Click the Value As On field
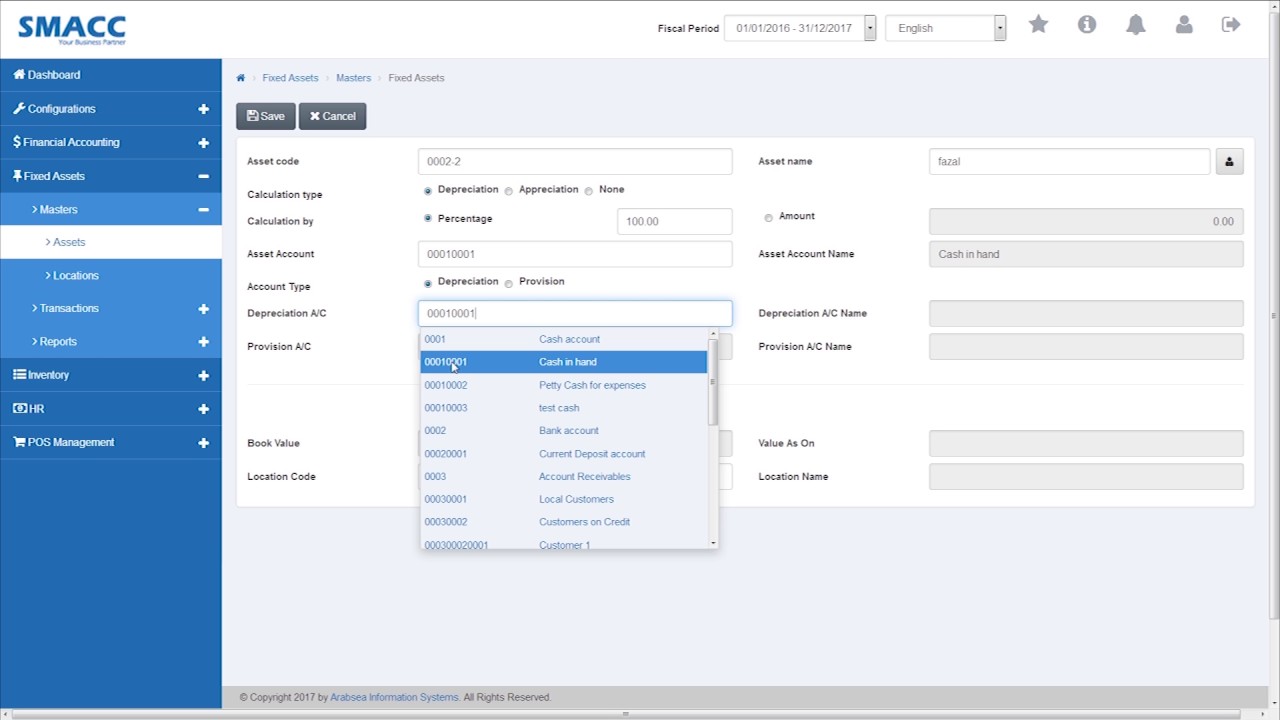The height and width of the screenshot is (720, 1280). [x=1086, y=443]
